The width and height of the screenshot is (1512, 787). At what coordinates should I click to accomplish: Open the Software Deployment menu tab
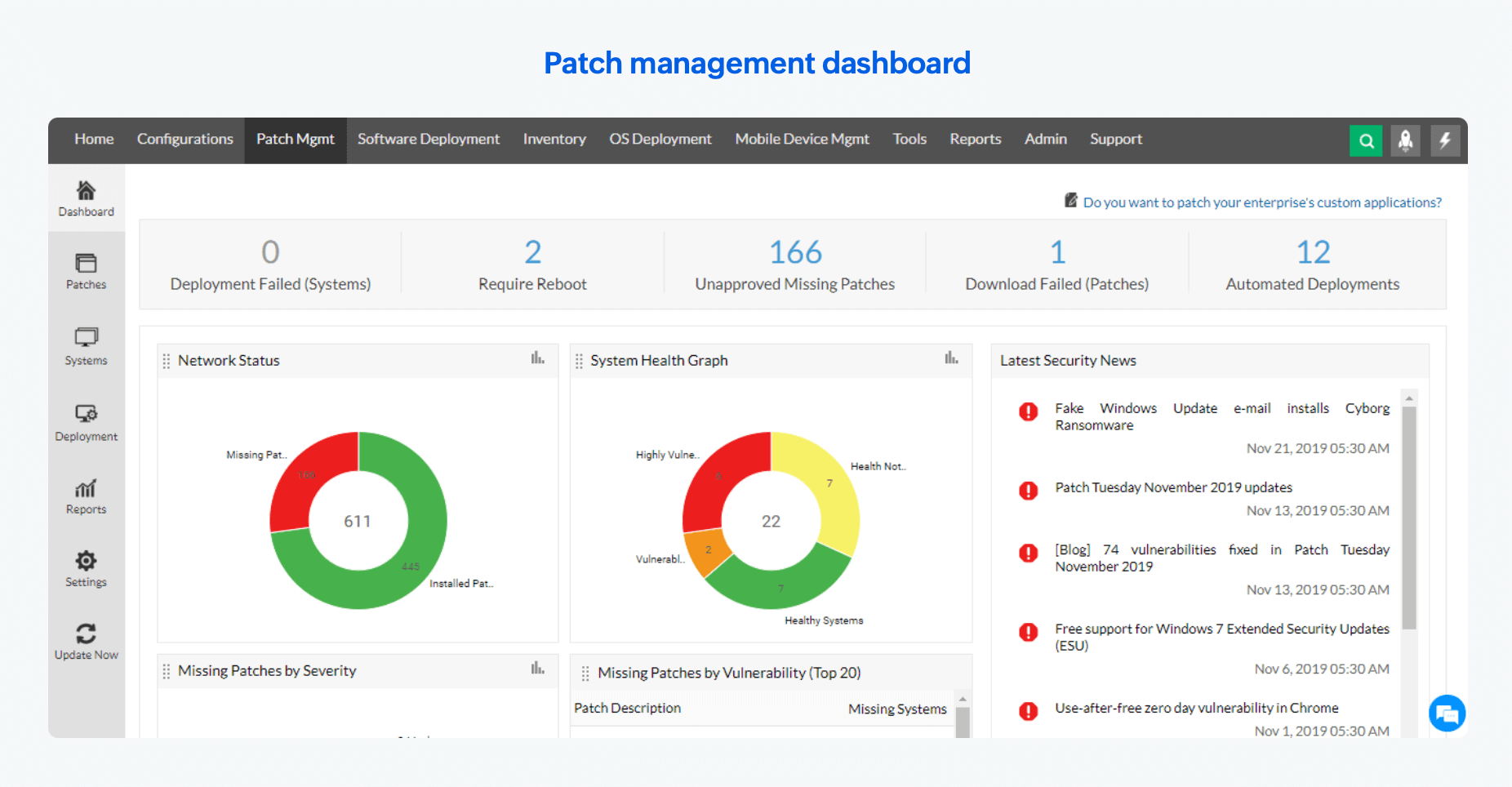428,140
